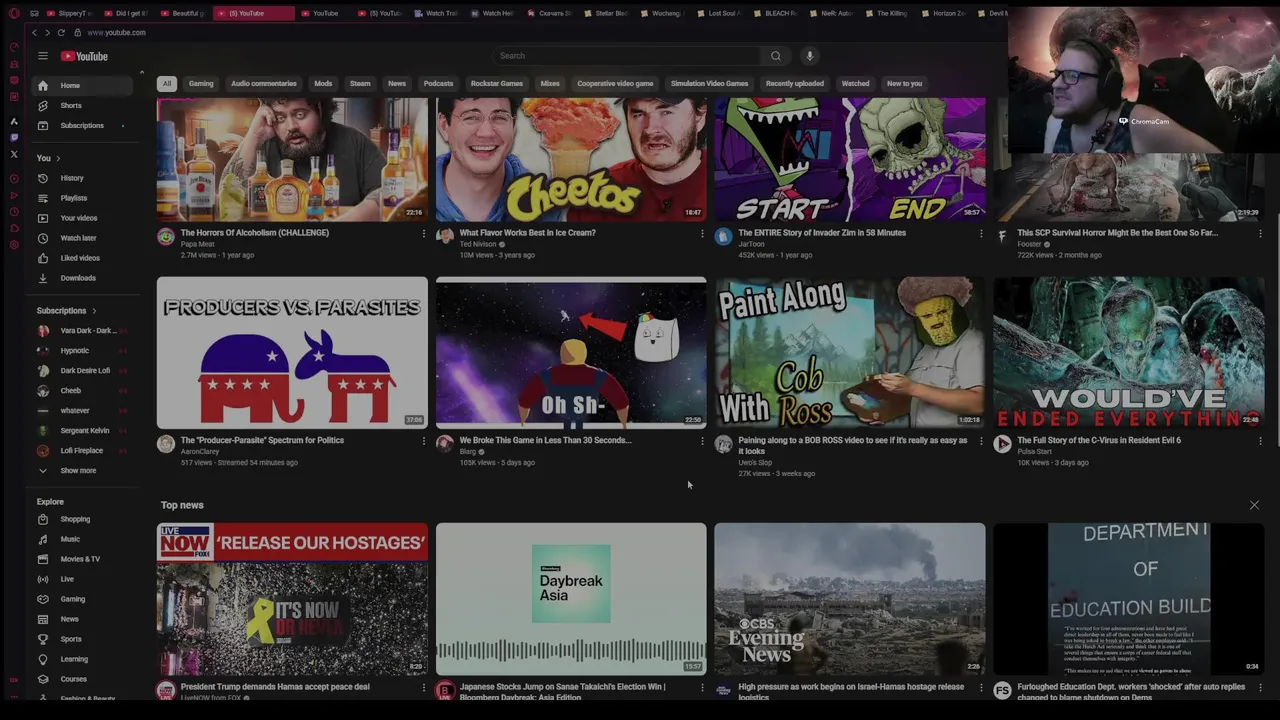
Task: Select the New to you chip
Action: pos(904,84)
